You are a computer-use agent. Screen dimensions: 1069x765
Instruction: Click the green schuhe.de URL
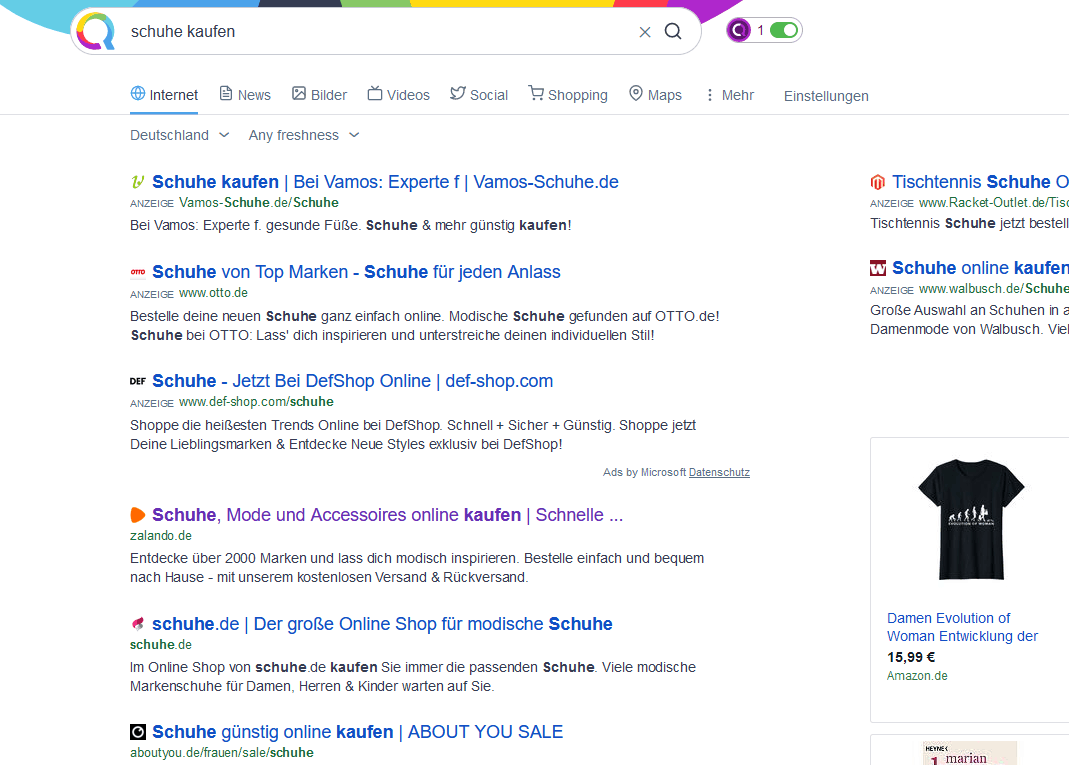(x=161, y=645)
